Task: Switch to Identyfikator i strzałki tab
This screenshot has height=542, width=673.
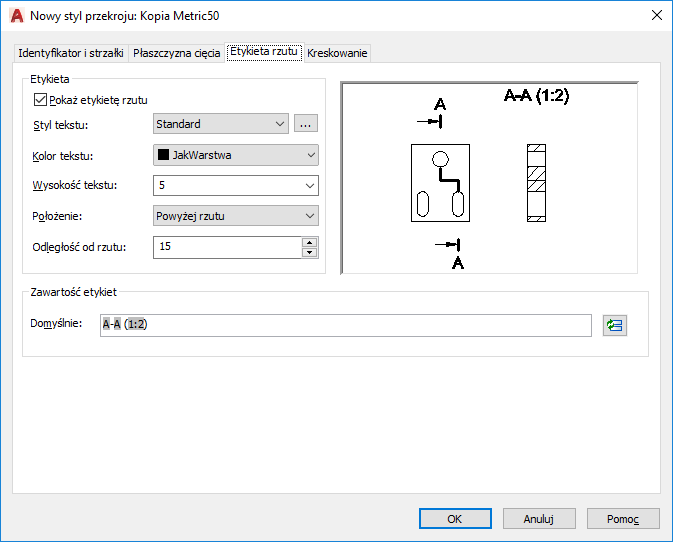Action: (71, 53)
